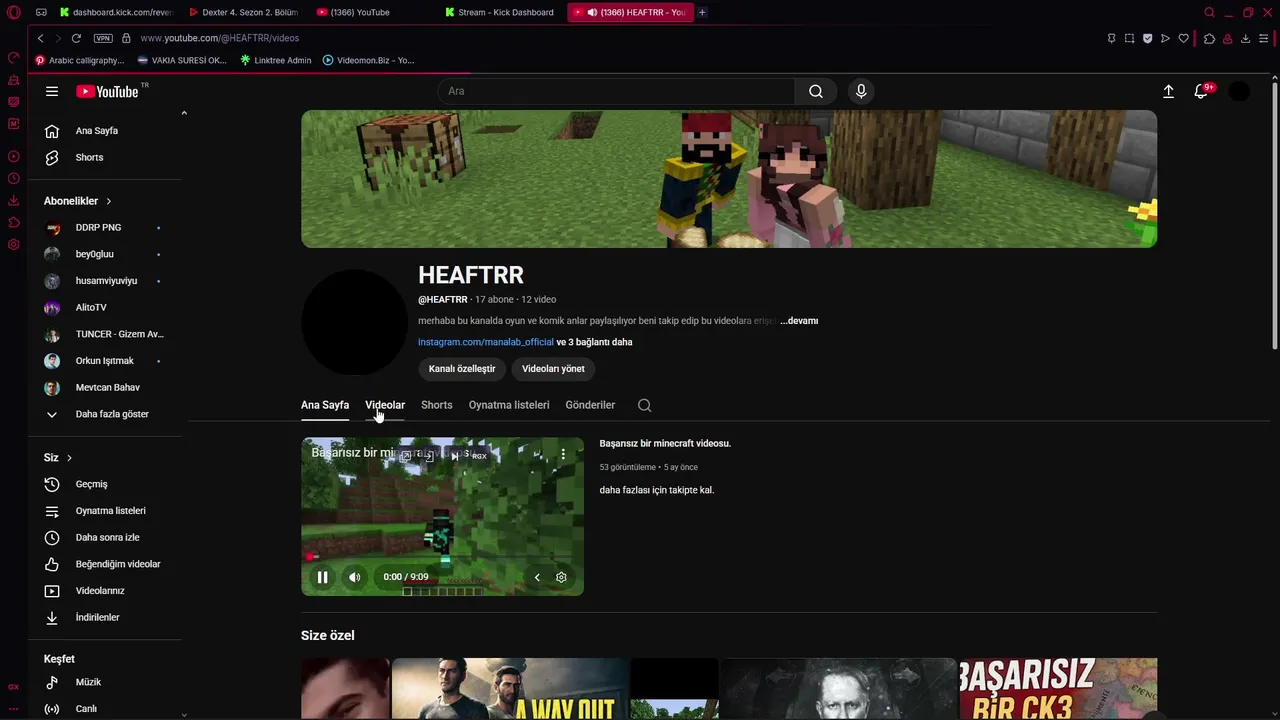Viewport: 1280px width, 720px height.
Task: Click the browser address bar URL
Action: coord(219,38)
